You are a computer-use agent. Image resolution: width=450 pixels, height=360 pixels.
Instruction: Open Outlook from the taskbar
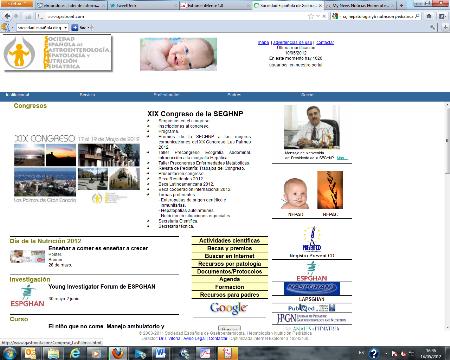point(30,353)
